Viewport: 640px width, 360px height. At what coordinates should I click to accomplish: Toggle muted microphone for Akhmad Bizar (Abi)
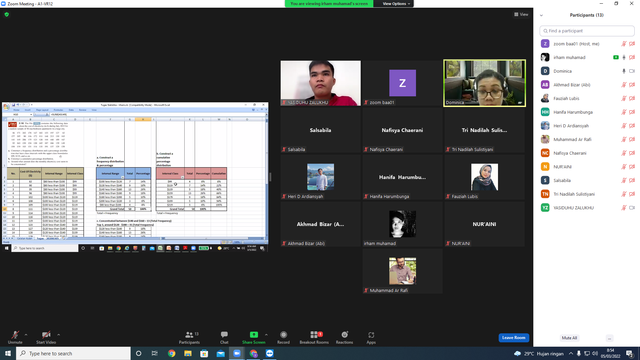tap(624, 85)
